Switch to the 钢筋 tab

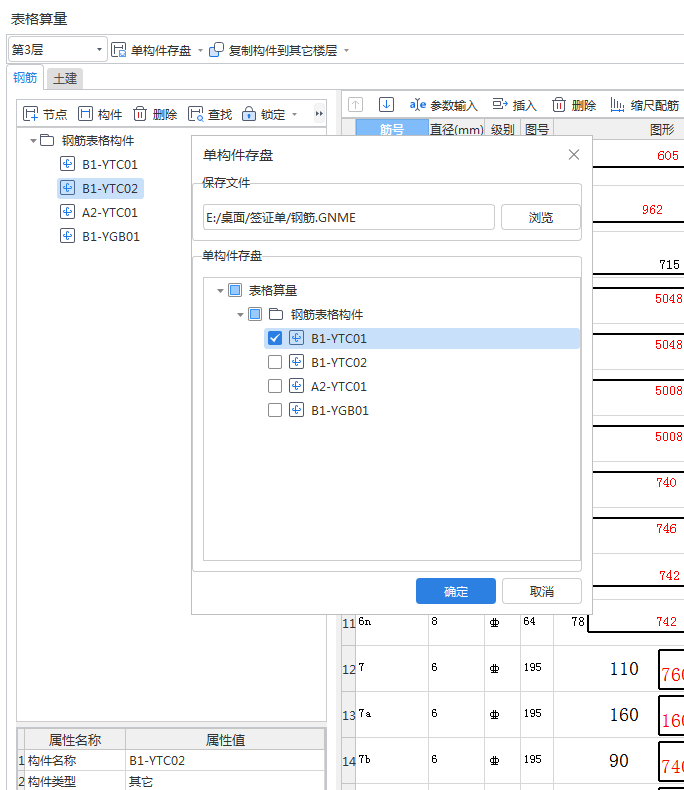(x=25, y=78)
